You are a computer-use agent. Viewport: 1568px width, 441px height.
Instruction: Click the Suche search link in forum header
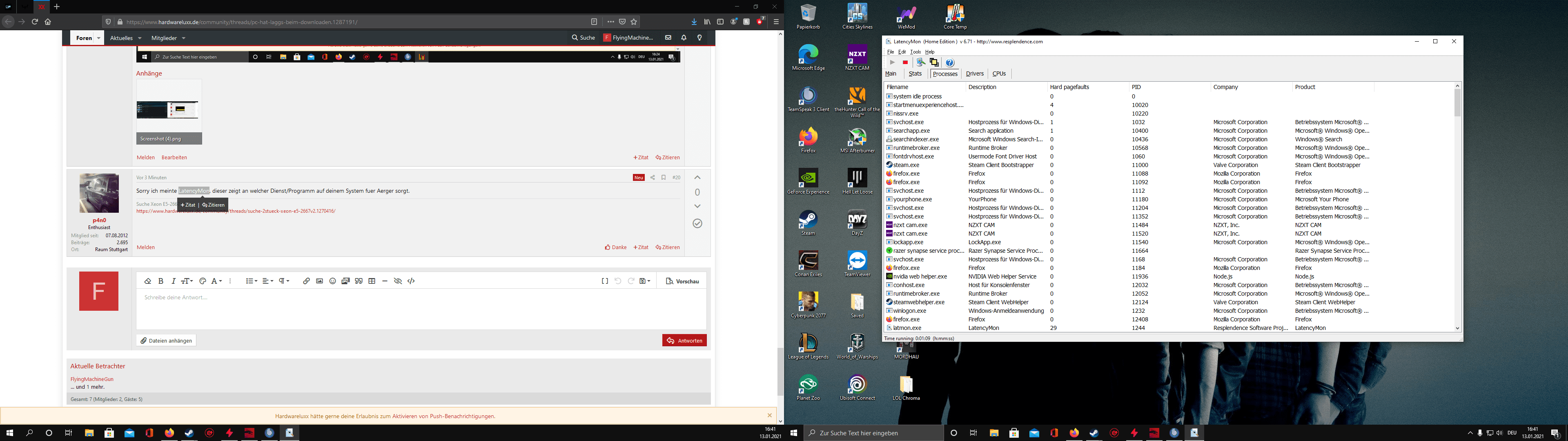point(583,38)
